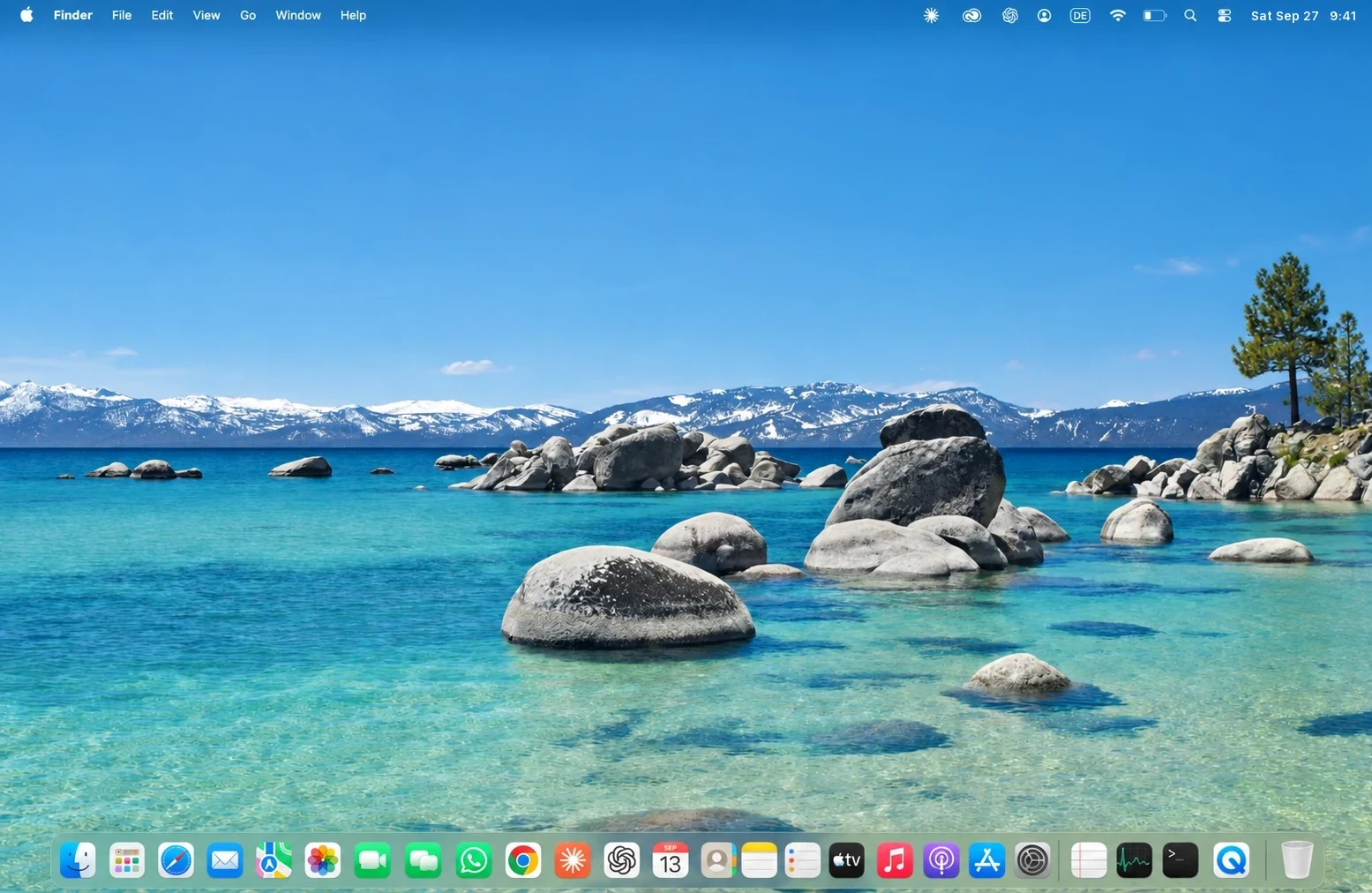
Task: Open the Trash in the Dock
Action: point(1297,860)
